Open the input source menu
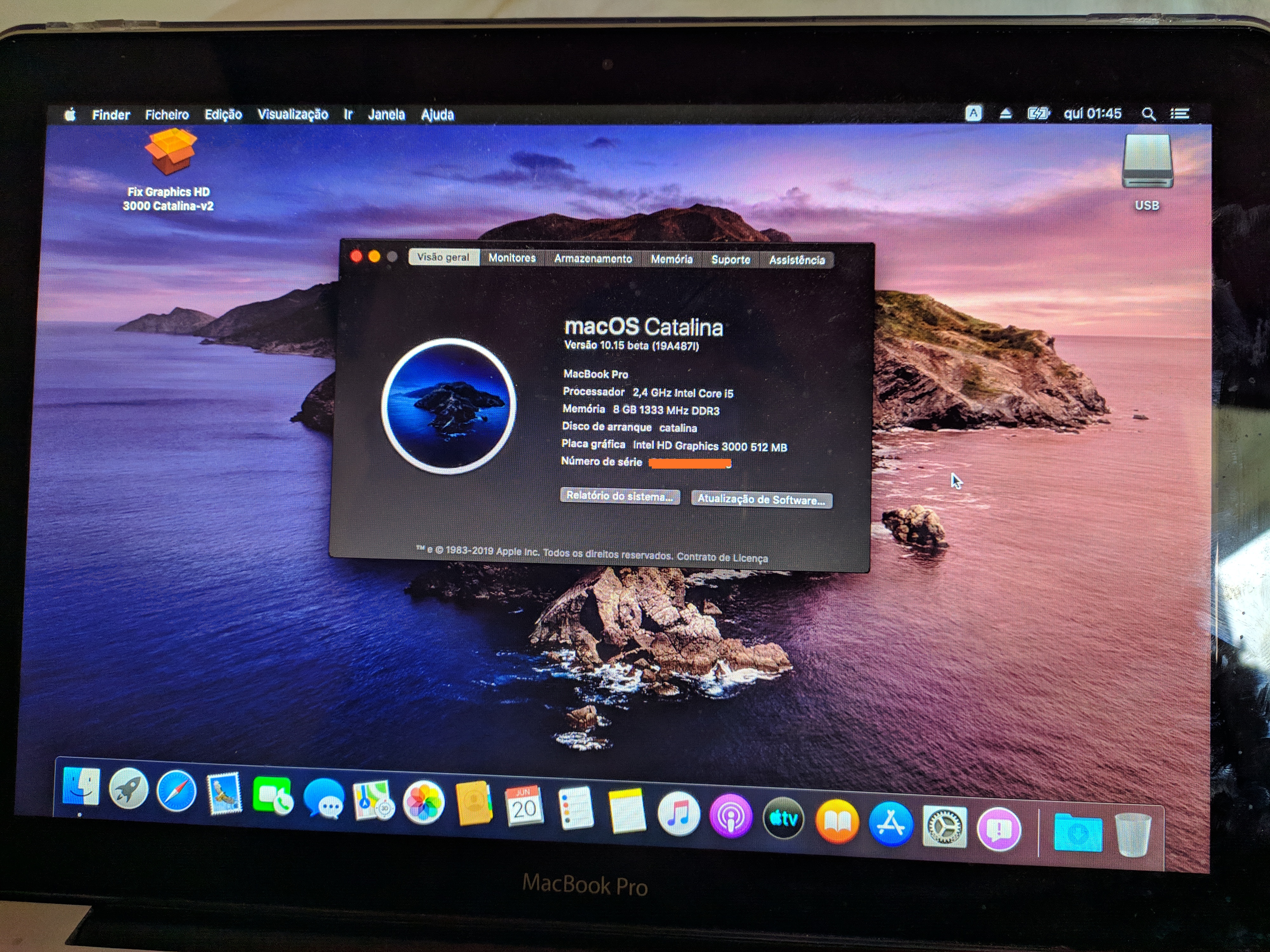The height and width of the screenshot is (952, 1270). [x=973, y=114]
